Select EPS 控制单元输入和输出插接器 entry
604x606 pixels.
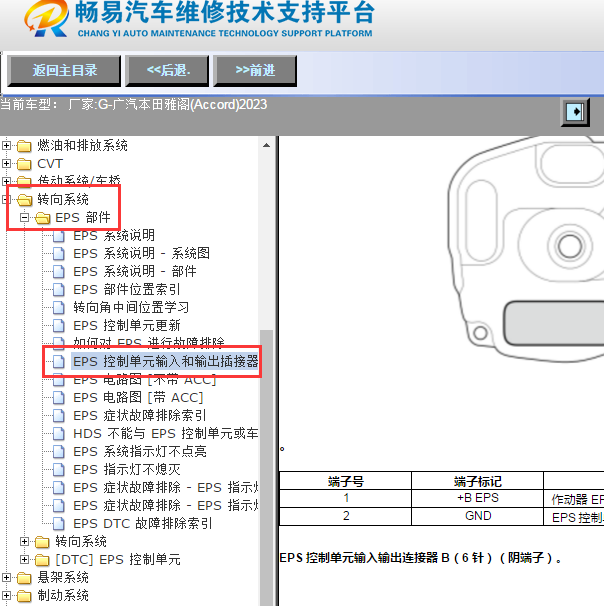[165, 361]
